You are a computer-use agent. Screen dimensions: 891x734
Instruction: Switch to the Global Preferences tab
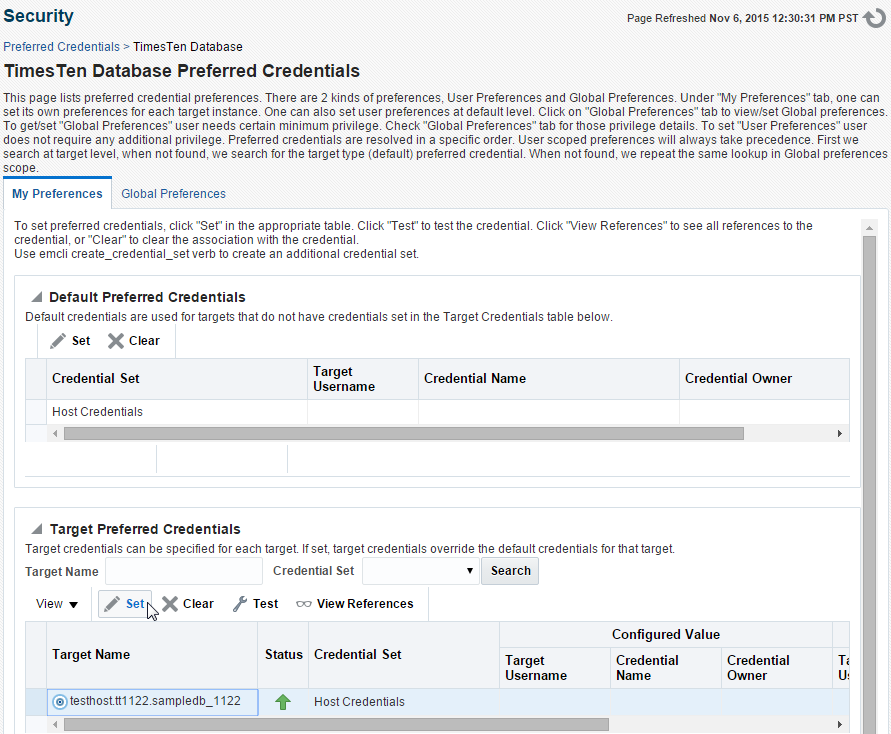click(x=173, y=194)
